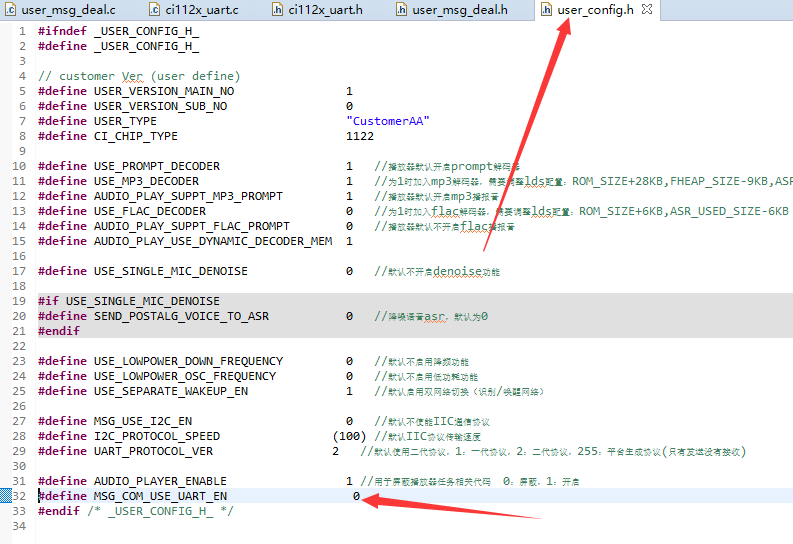
Task: Click the ci112x_uart.h header file icon
Action: coord(277,10)
